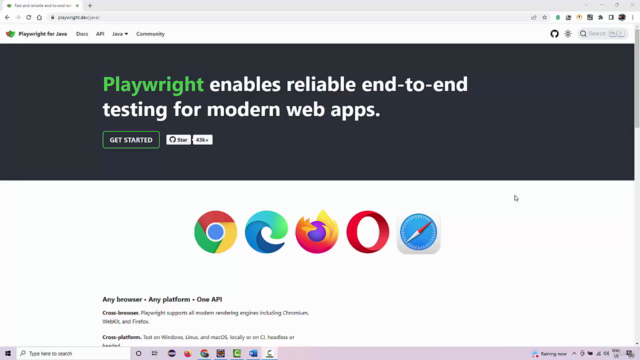640x360 pixels.
Task: Open the Word app on taskbar
Action: 253,353
